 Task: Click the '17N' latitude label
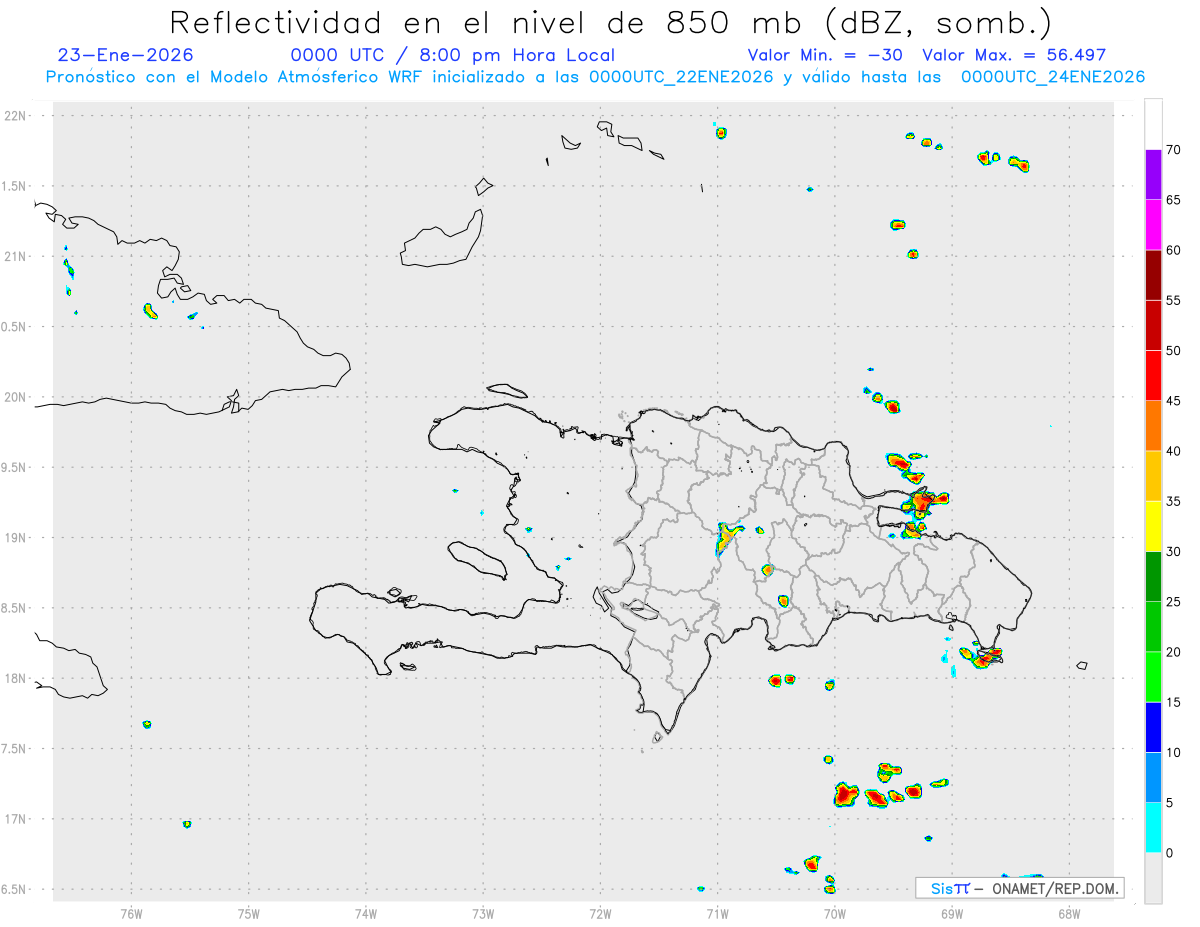coord(16,819)
